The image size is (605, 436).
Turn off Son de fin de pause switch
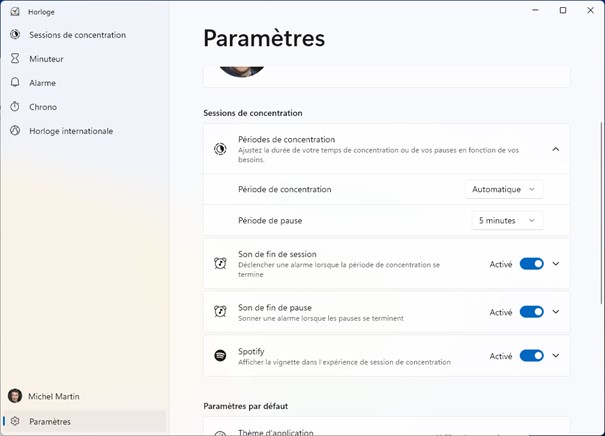coord(531,312)
